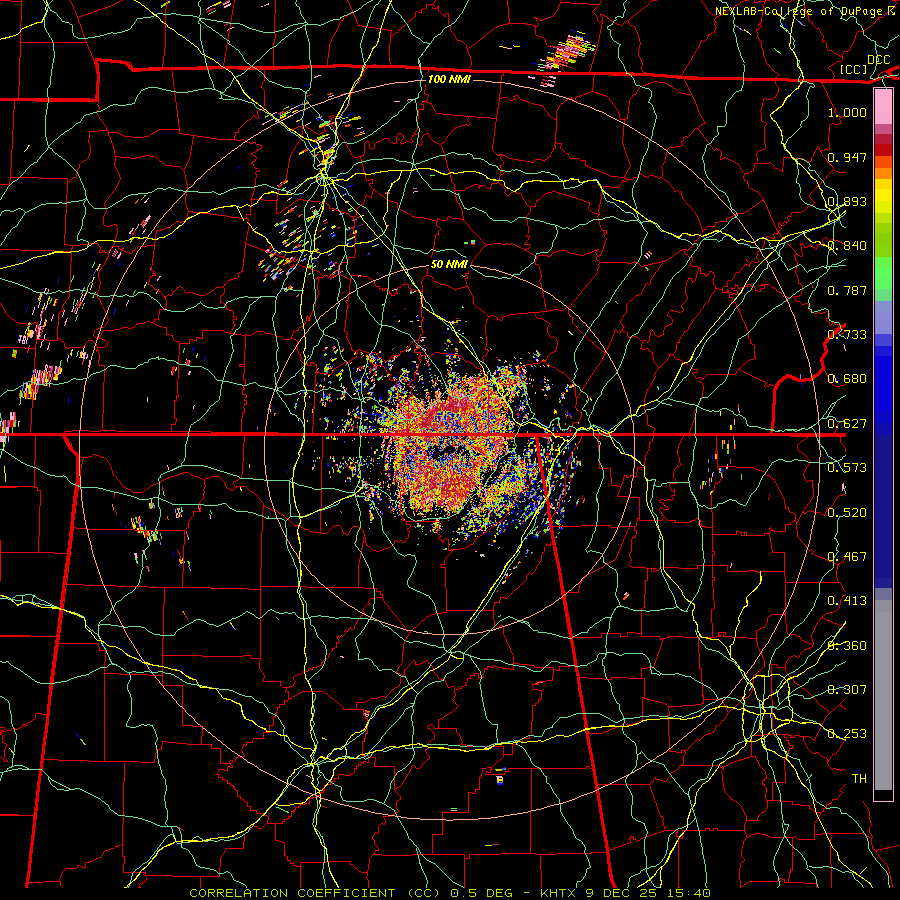
Task: Click the 0.253 value on the color scale
Action: [847, 734]
